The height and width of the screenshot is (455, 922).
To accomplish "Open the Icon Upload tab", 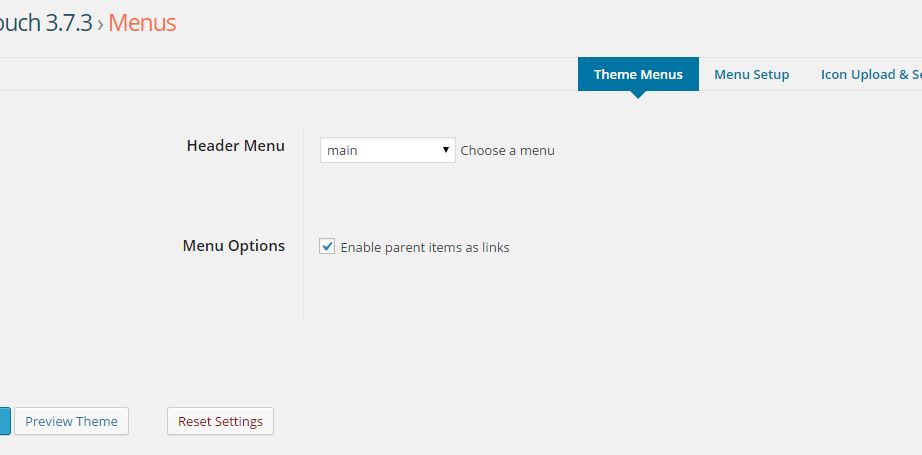I will [870, 75].
